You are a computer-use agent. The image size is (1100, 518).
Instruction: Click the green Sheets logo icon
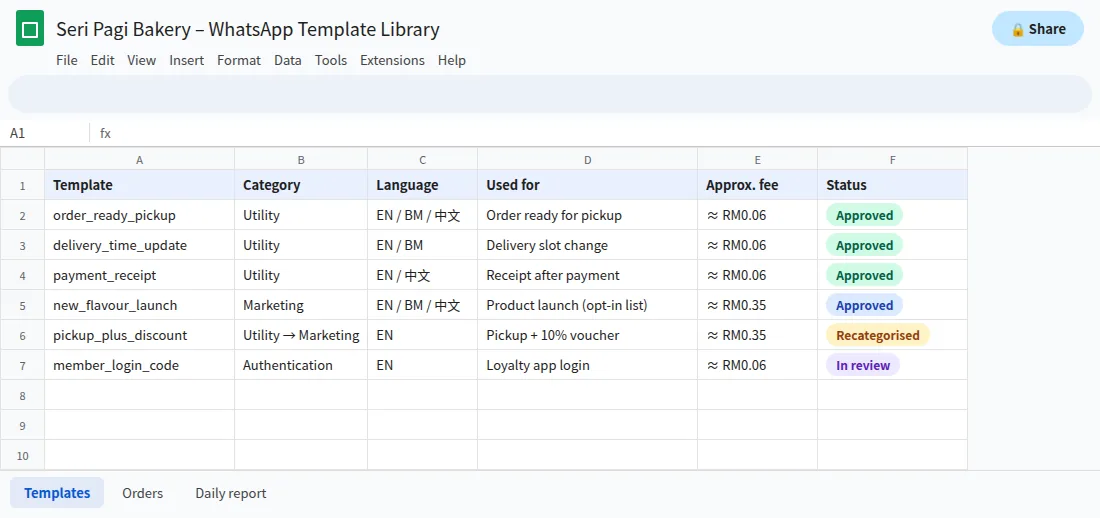(30, 29)
